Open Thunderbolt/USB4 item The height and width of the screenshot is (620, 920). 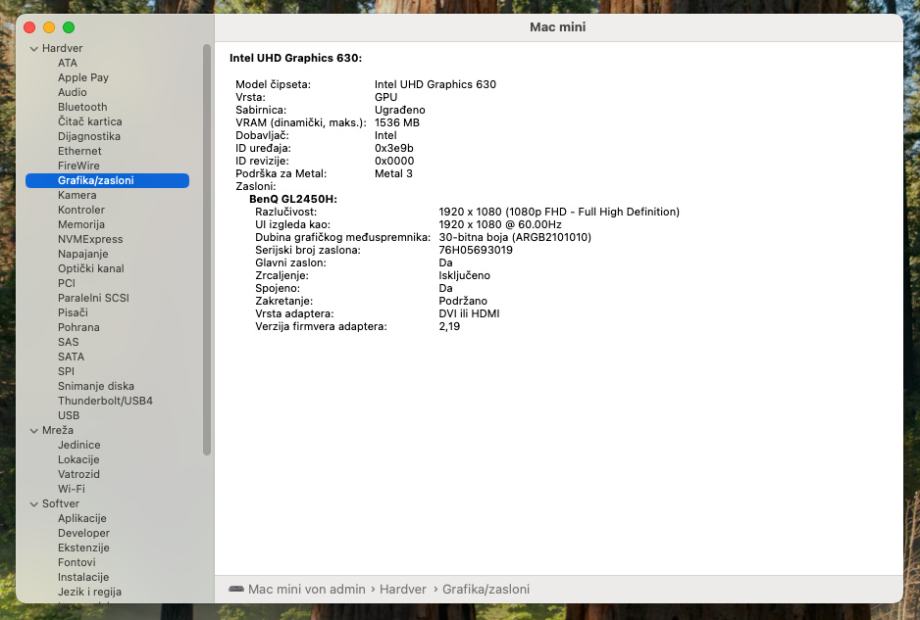coord(105,401)
